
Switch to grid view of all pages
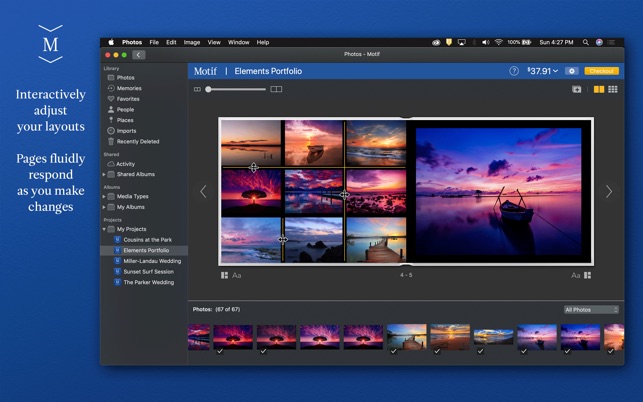(x=612, y=89)
